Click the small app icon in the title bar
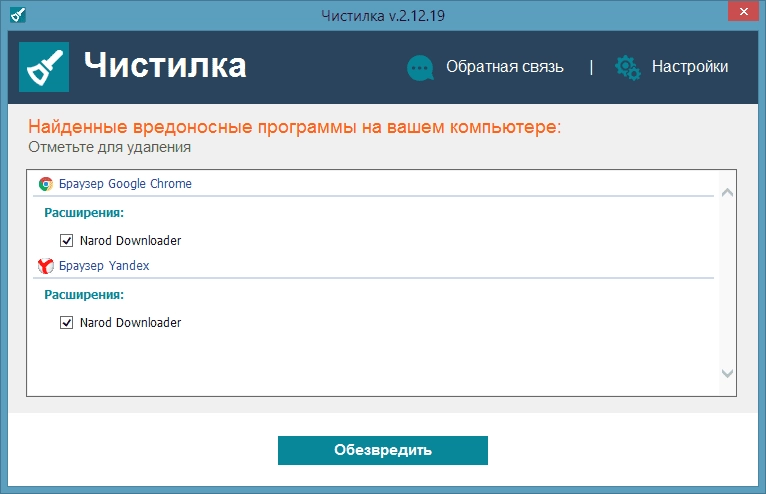This screenshot has height=494, width=766. coord(18,15)
